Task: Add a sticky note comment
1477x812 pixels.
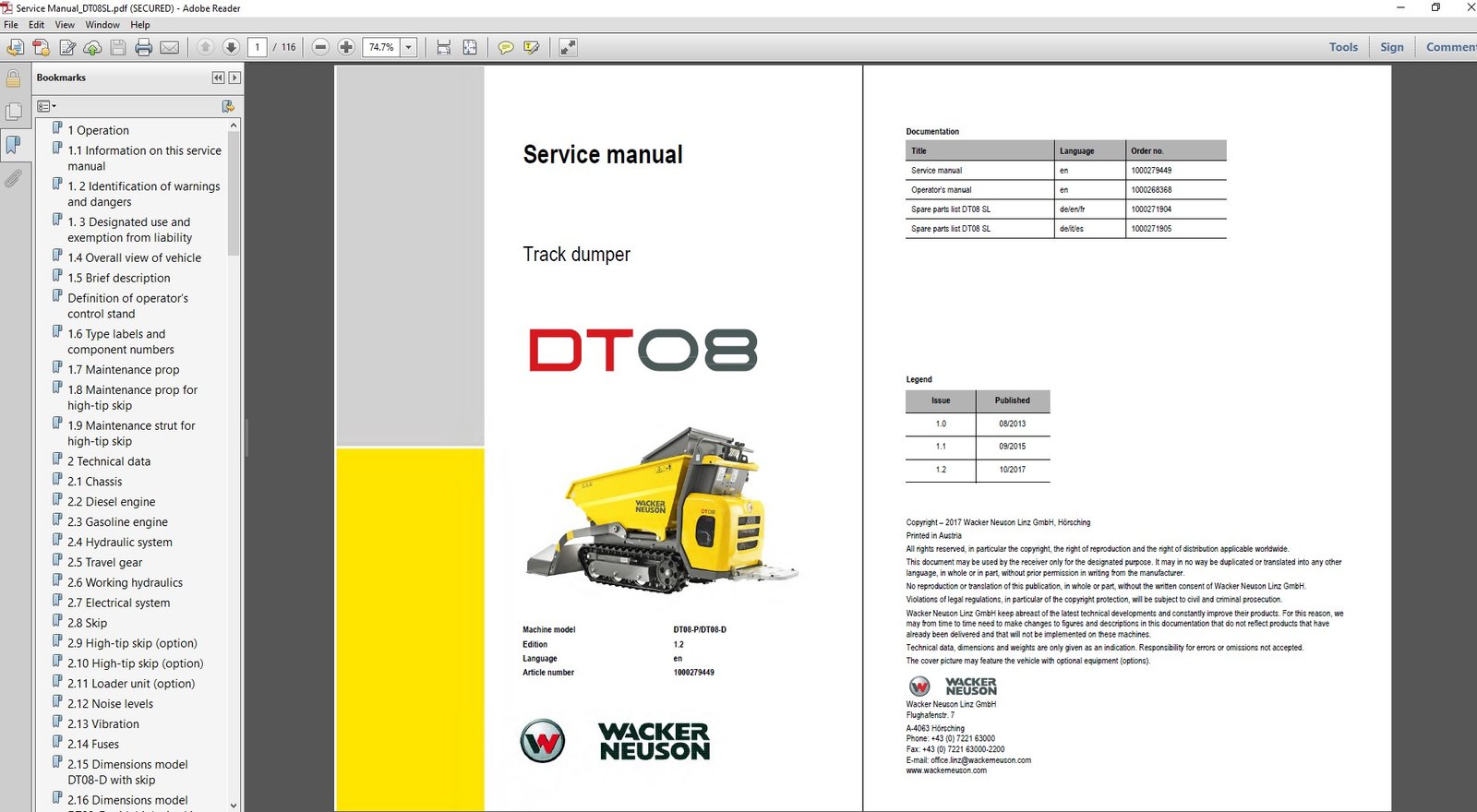Action: [505, 47]
